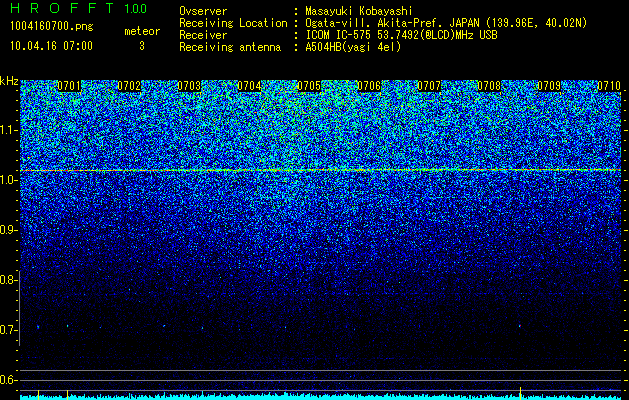Click the 0704 time marker
This screenshot has width=629, height=400.
[249, 86]
